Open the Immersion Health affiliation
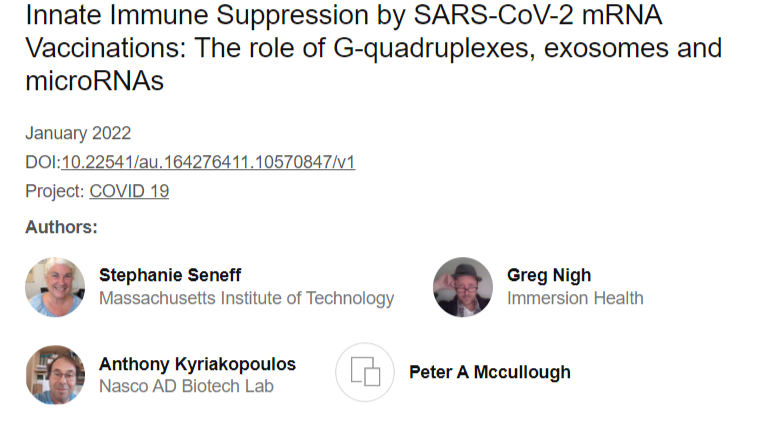Image resolution: width=778 pixels, height=430 pixels. 575,298
